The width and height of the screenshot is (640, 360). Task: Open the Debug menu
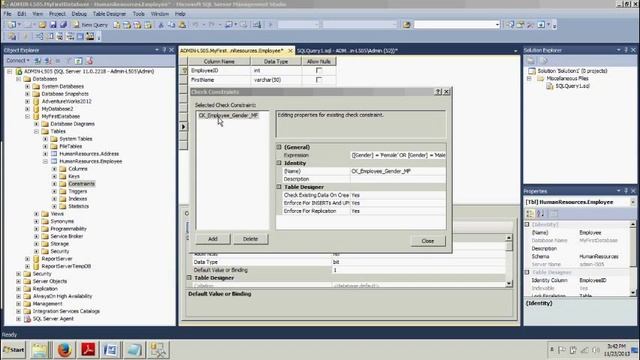pyautogui.click(x=79, y=14)
